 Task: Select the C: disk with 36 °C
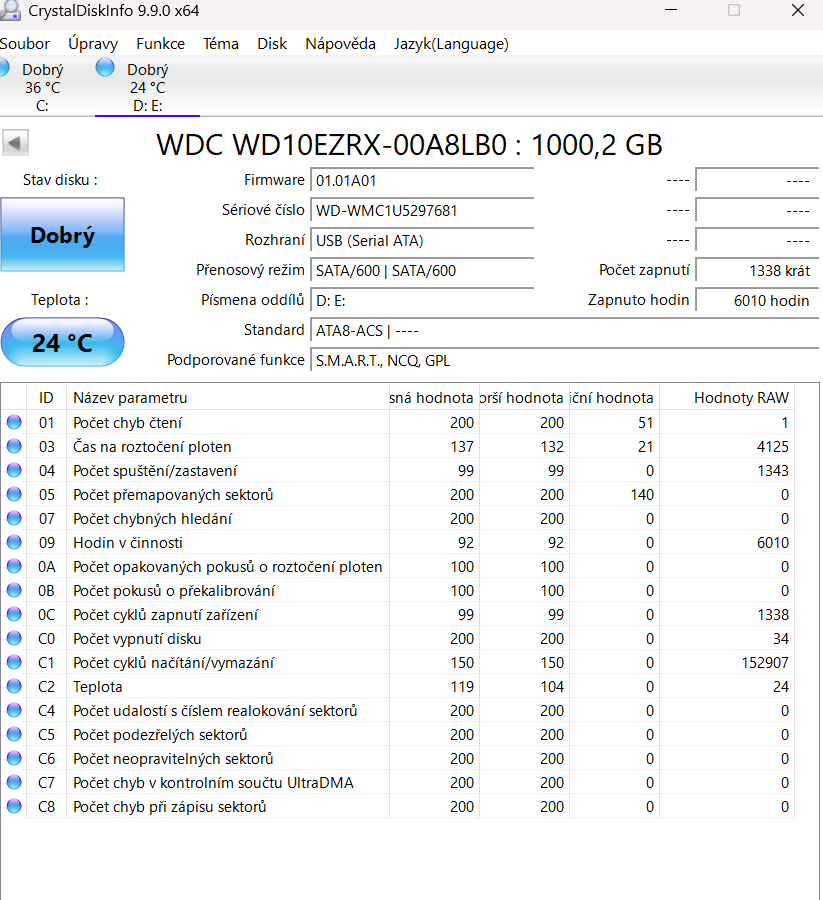[41, 87]
